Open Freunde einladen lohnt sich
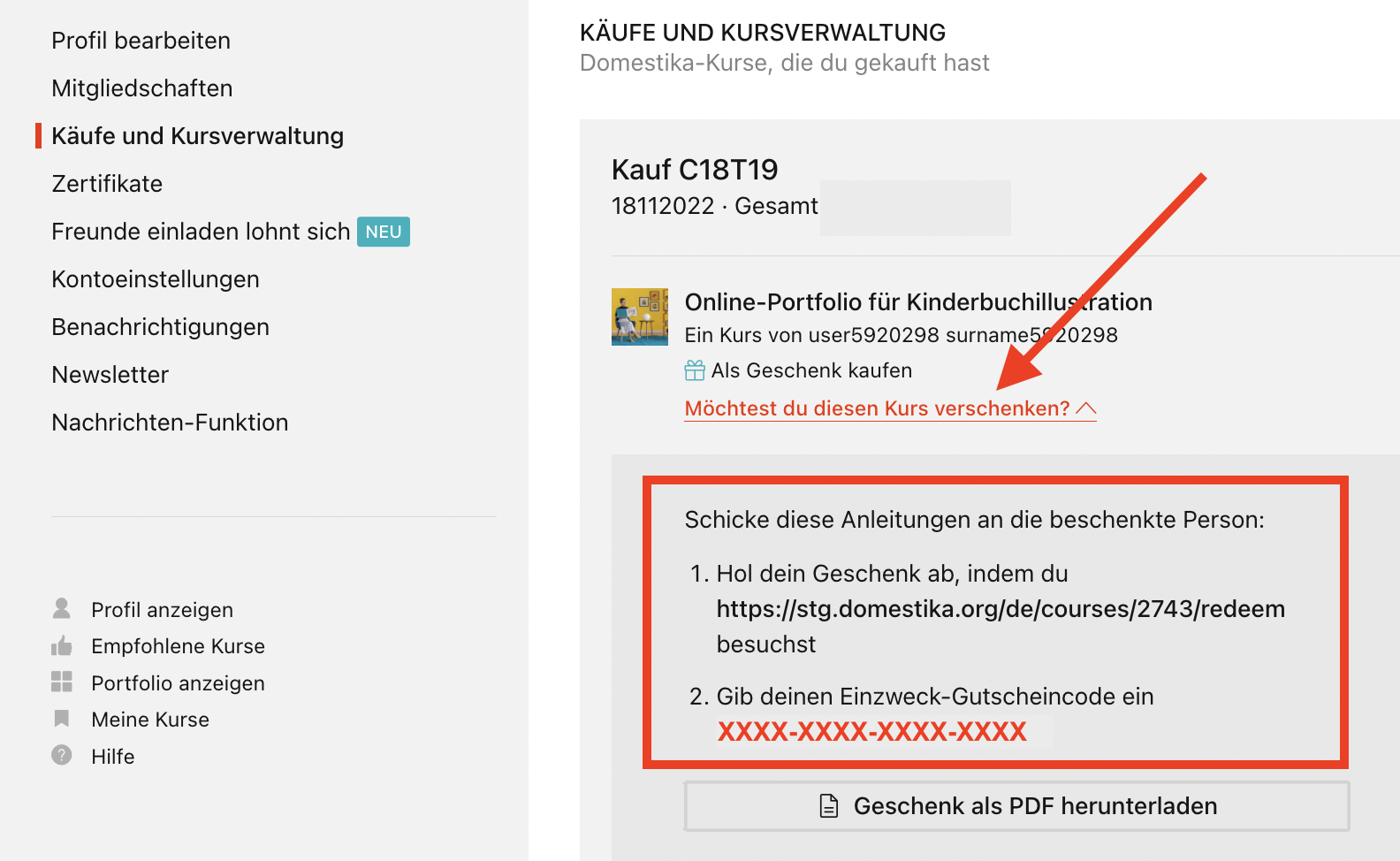This screenshot has width=1400, height=861. tap(201, 232)
